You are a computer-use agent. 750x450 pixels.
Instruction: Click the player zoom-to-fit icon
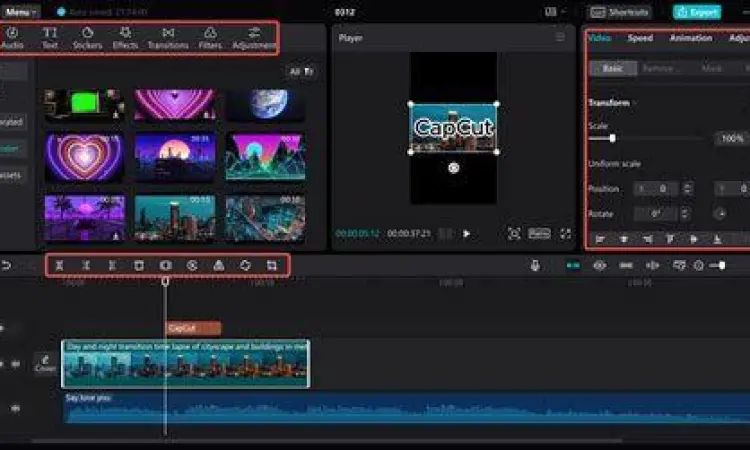tap(514, 233)
